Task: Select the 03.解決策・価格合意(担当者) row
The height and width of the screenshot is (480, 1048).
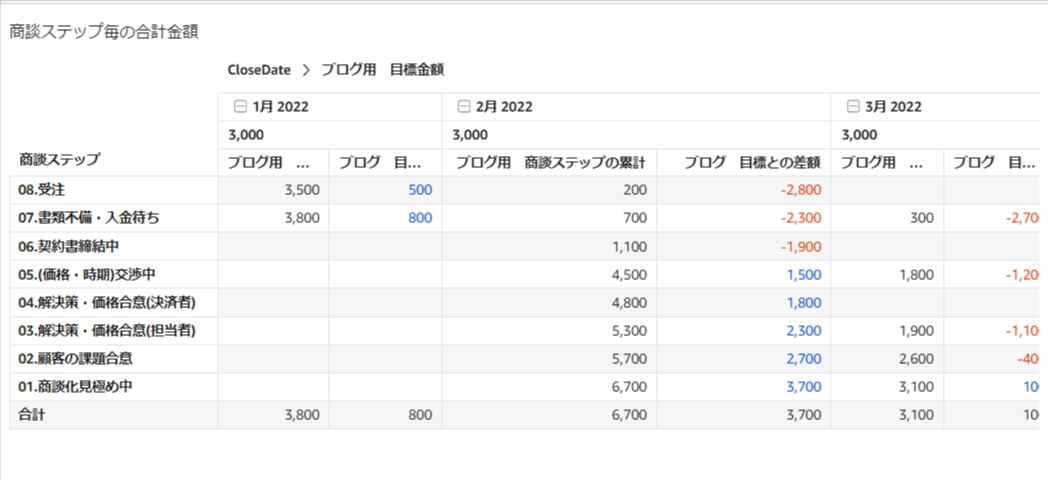Action: click(96, 330)
